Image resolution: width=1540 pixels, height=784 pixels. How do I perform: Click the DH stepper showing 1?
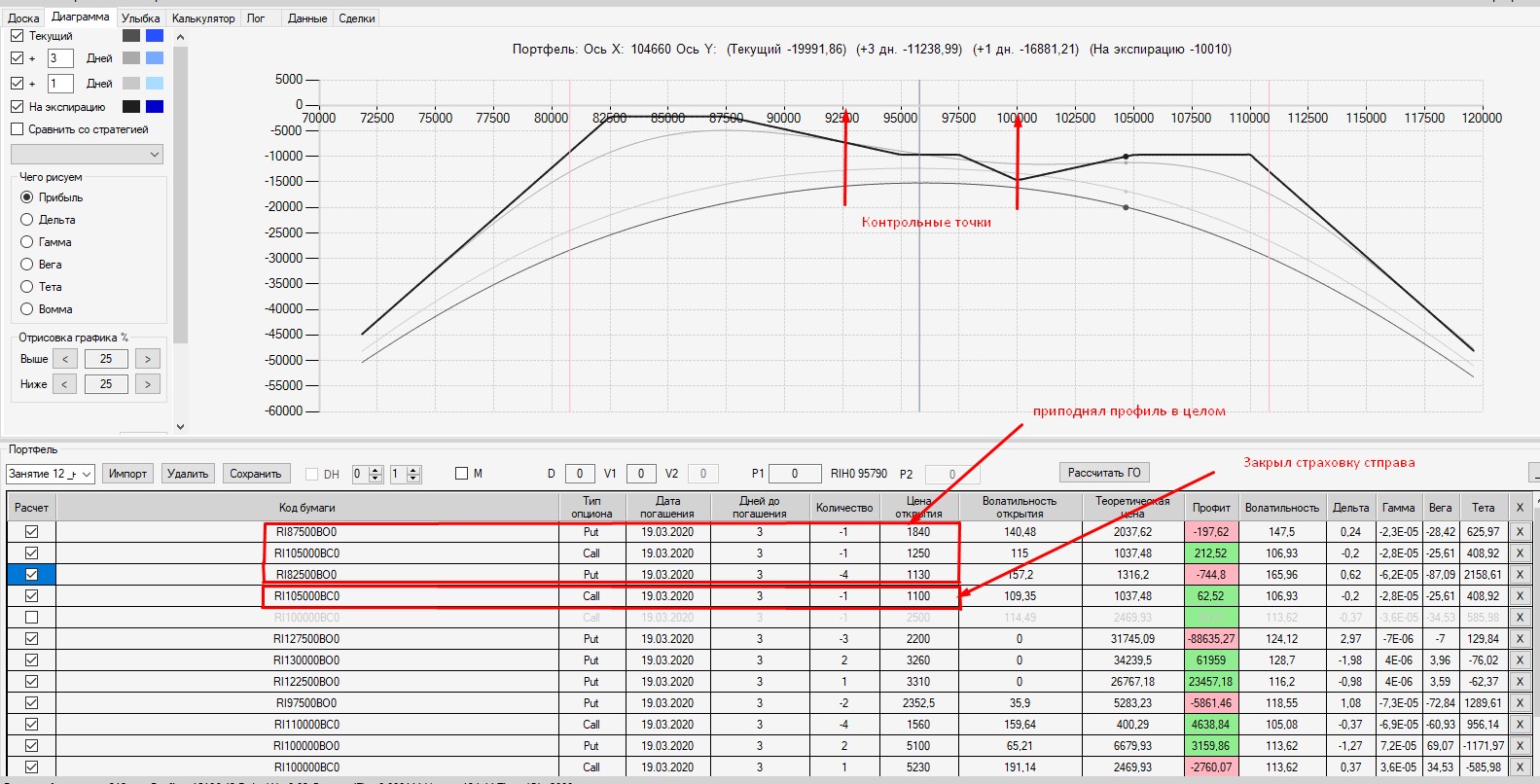[x=405, y=474]
